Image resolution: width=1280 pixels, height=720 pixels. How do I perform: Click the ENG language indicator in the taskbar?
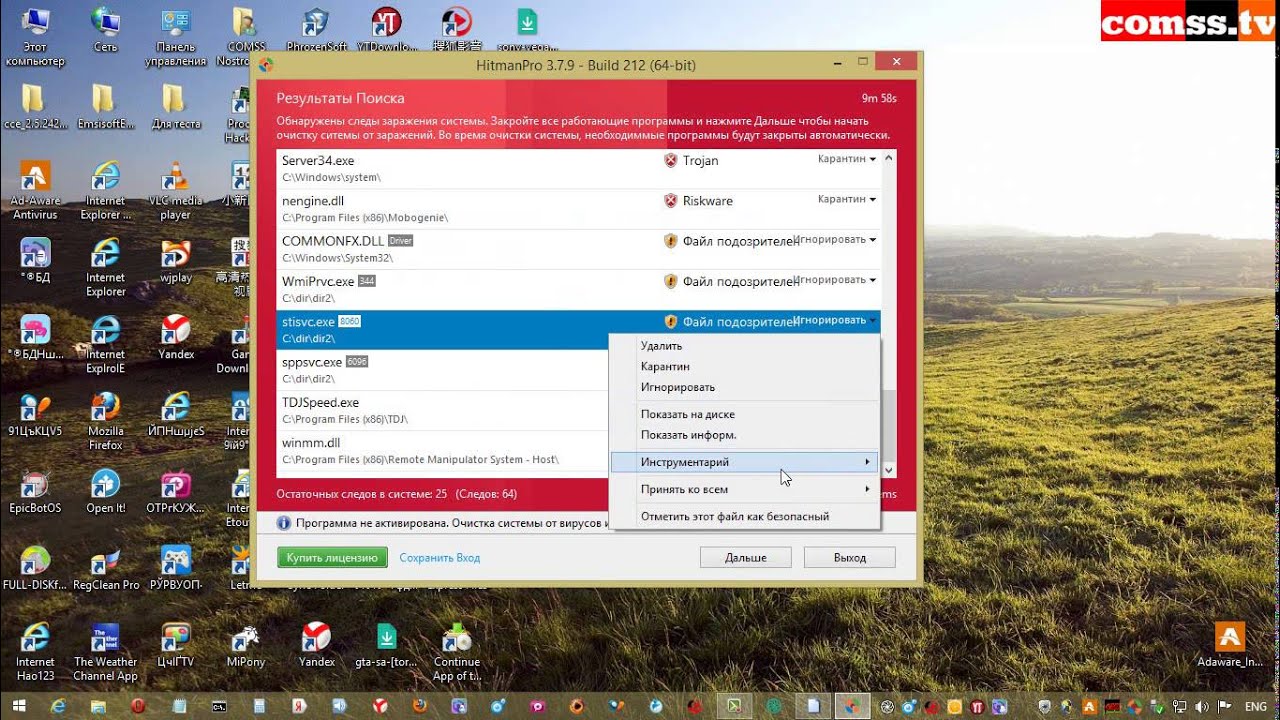coord(1255,707)
